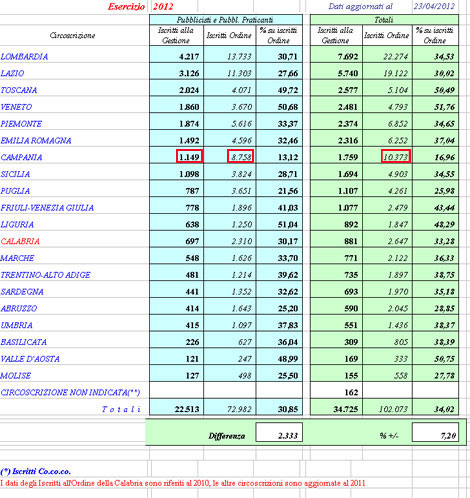The width and height of the screenshot is (470, 498).
Task: Click the 2012 year cell
Action: pyautogui.click(x=163, y=7)
